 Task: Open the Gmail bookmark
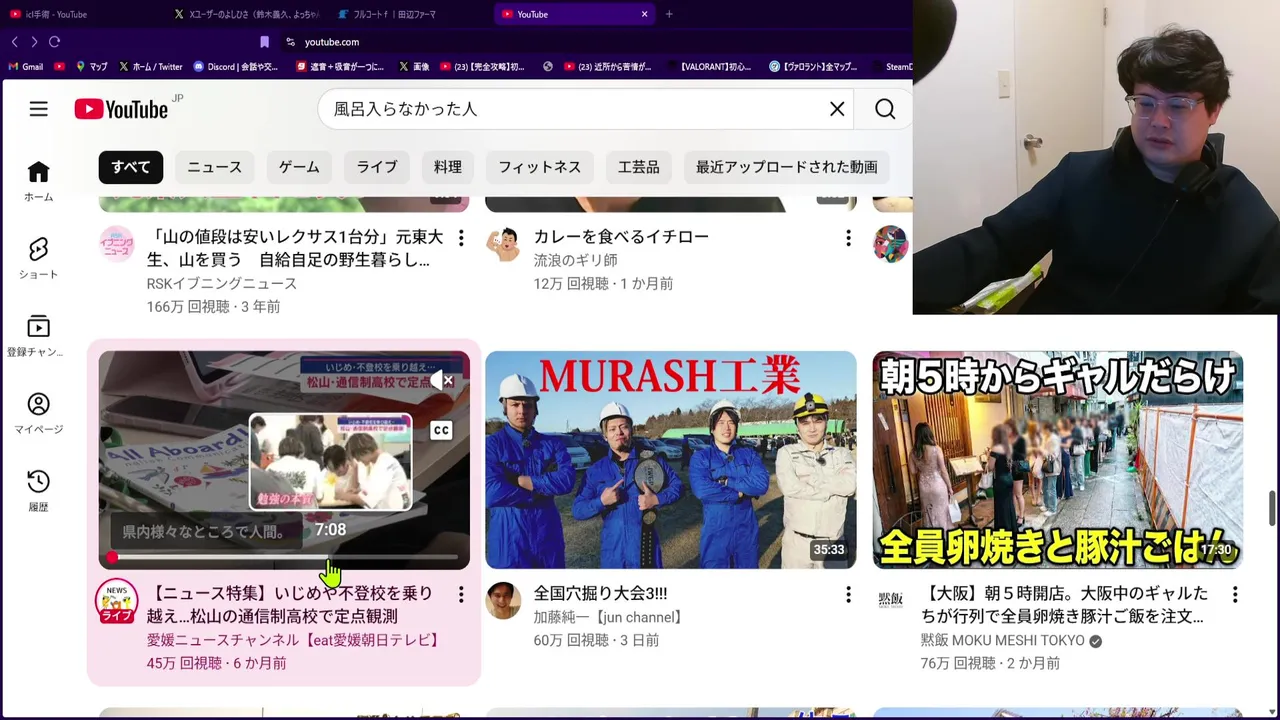pyautogui.click(x=26, y=67)
